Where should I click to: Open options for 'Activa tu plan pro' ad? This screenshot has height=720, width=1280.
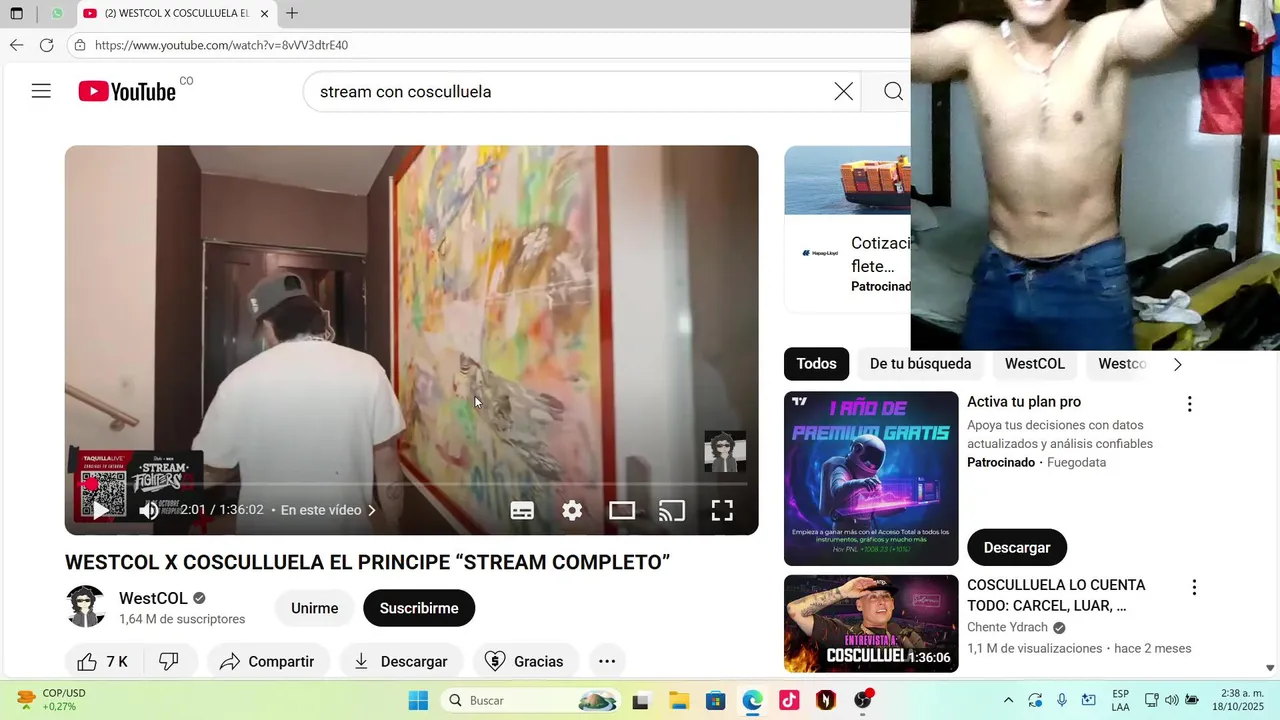(x=1189, y=404)
